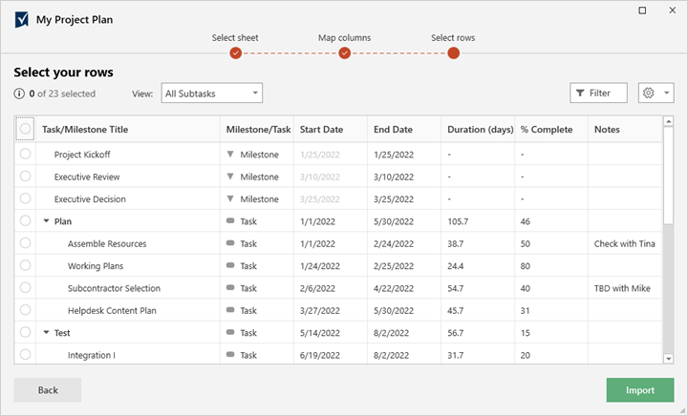Click the table's scroll up arrow
688x416 pixels.
tap(668, 121)
